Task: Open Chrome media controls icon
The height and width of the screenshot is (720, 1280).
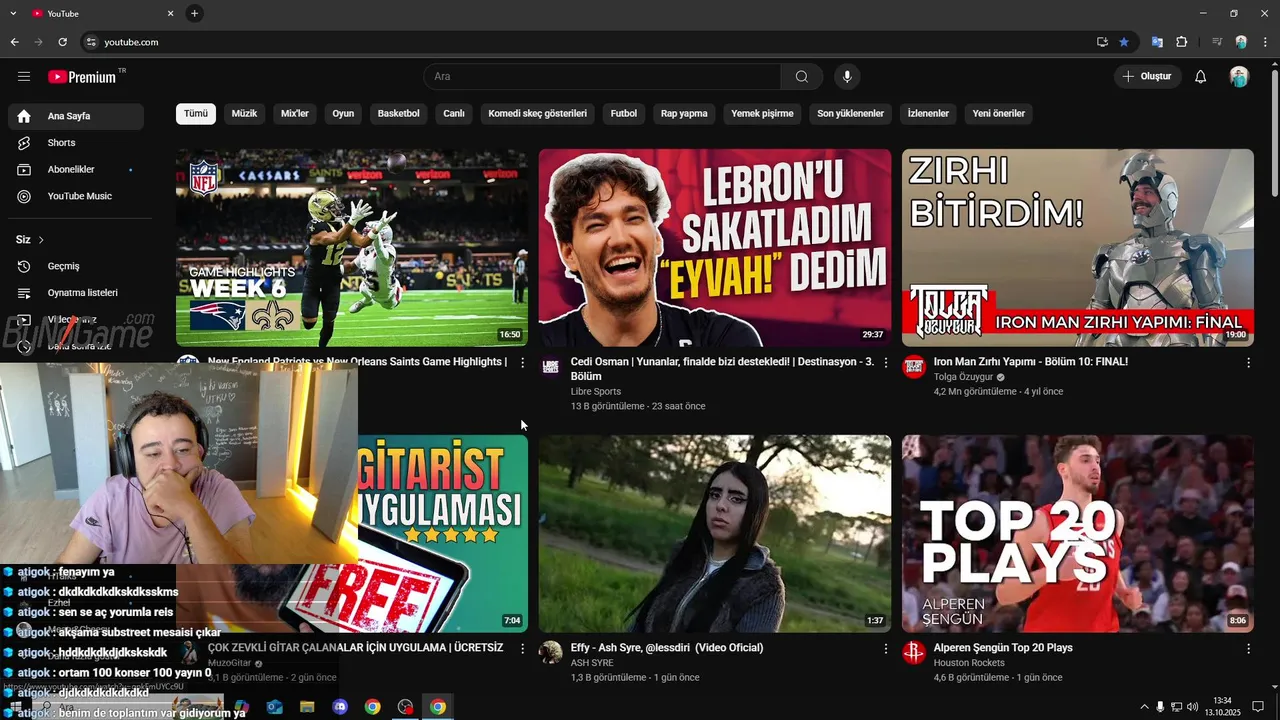Action: click(x=1217, y=42)
